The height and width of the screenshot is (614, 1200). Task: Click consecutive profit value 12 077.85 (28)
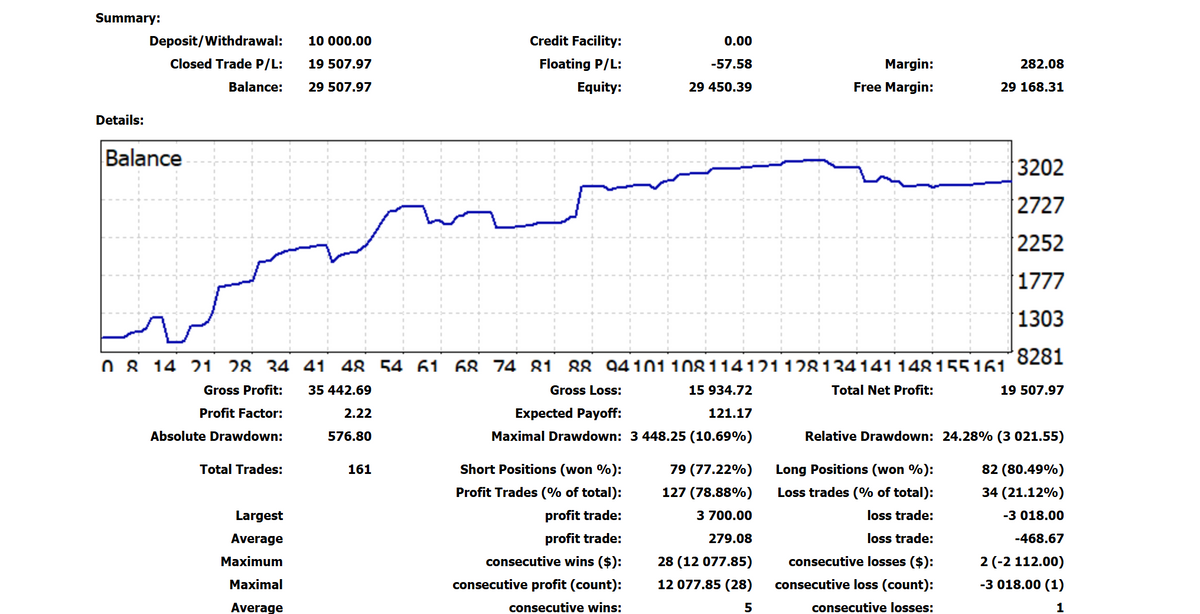tap(705, 584)
